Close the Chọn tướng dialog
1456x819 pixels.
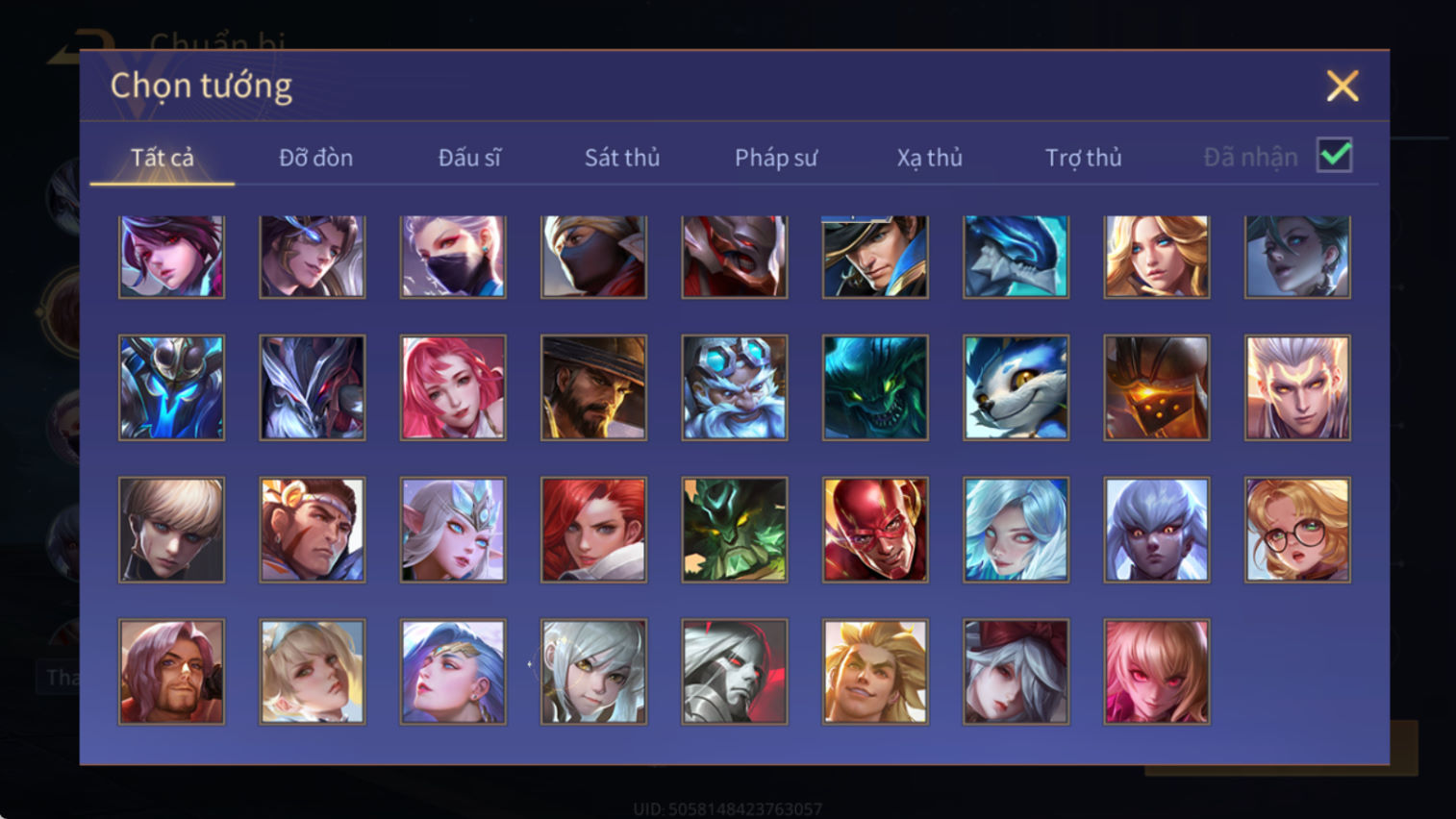pyautogui.click(x=1343, y=87)
